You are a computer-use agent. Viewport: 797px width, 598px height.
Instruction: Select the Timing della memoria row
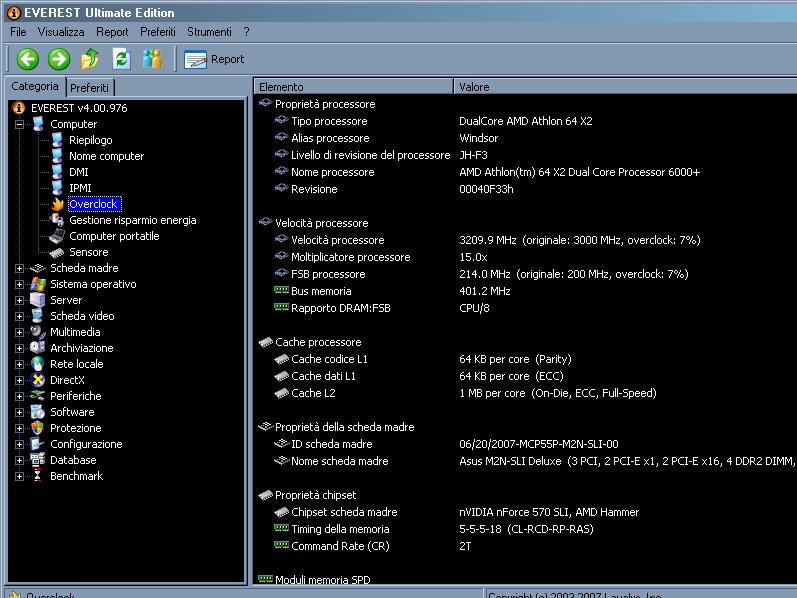point(526,529)
